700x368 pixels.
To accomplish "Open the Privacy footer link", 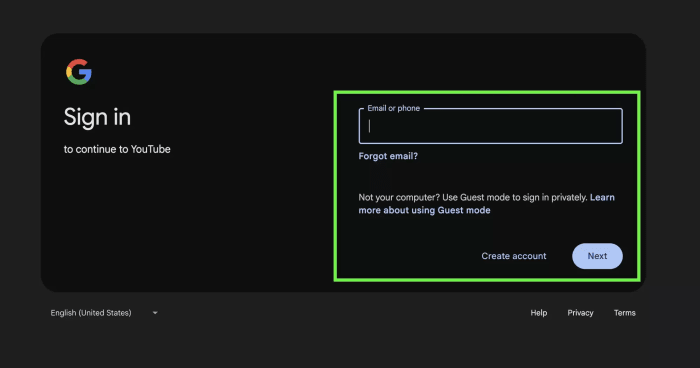I will pos(580,313).
